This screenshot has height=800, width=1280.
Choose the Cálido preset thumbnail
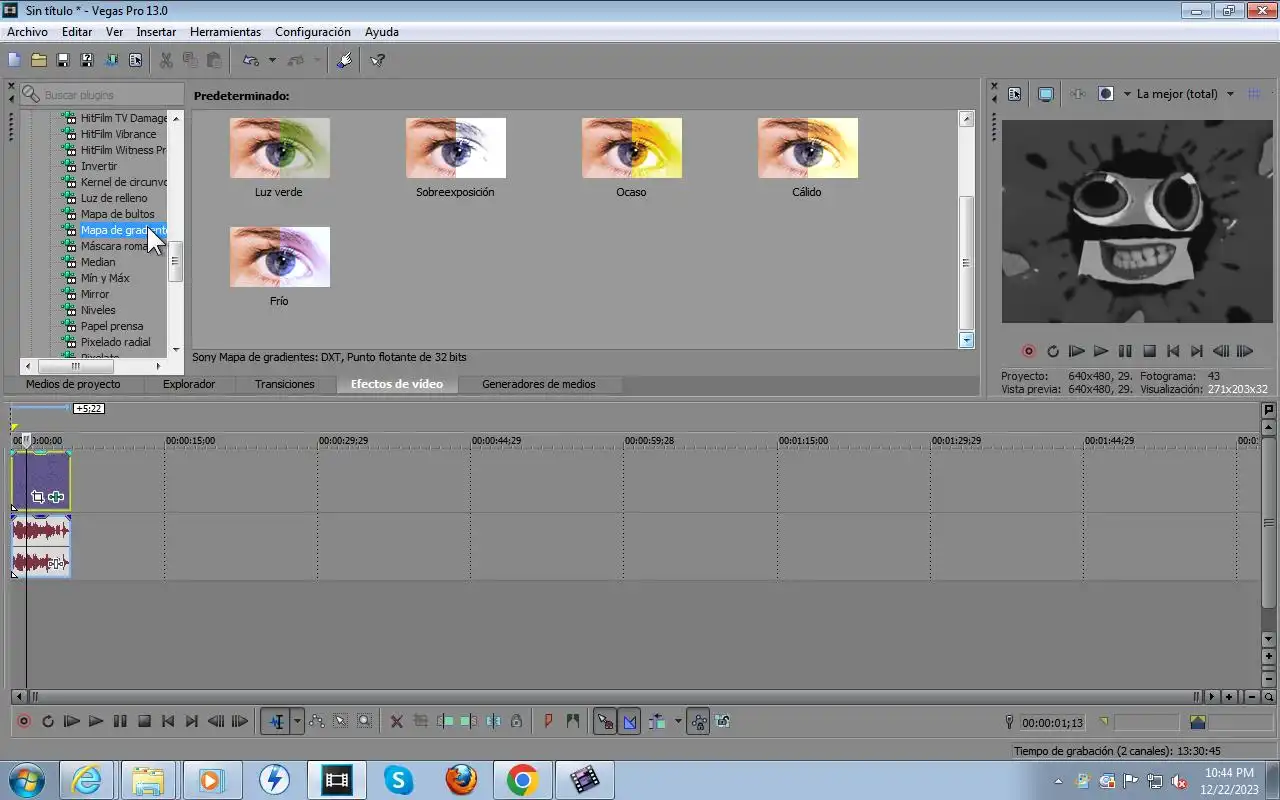[807, 148]
